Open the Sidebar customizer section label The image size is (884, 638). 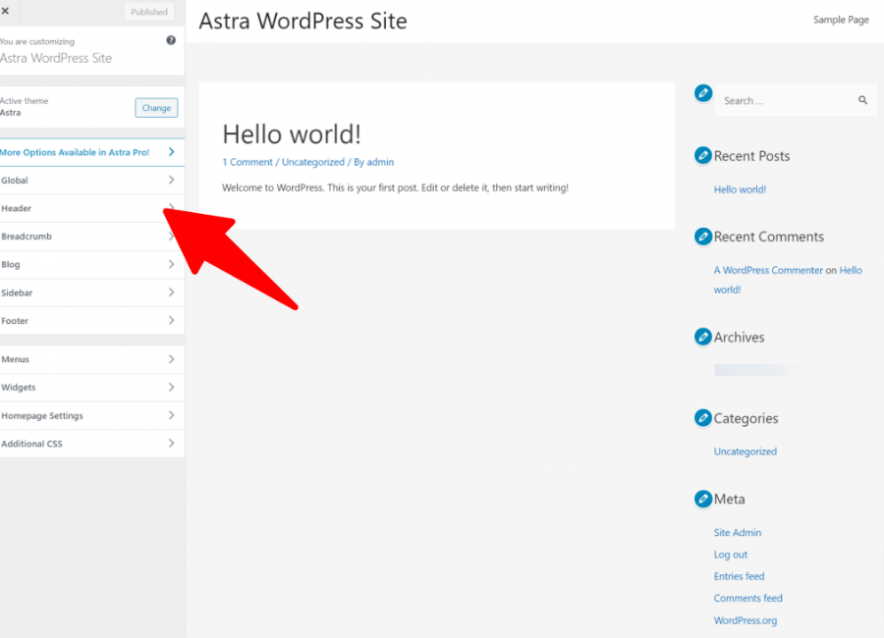tap(17, 293)
